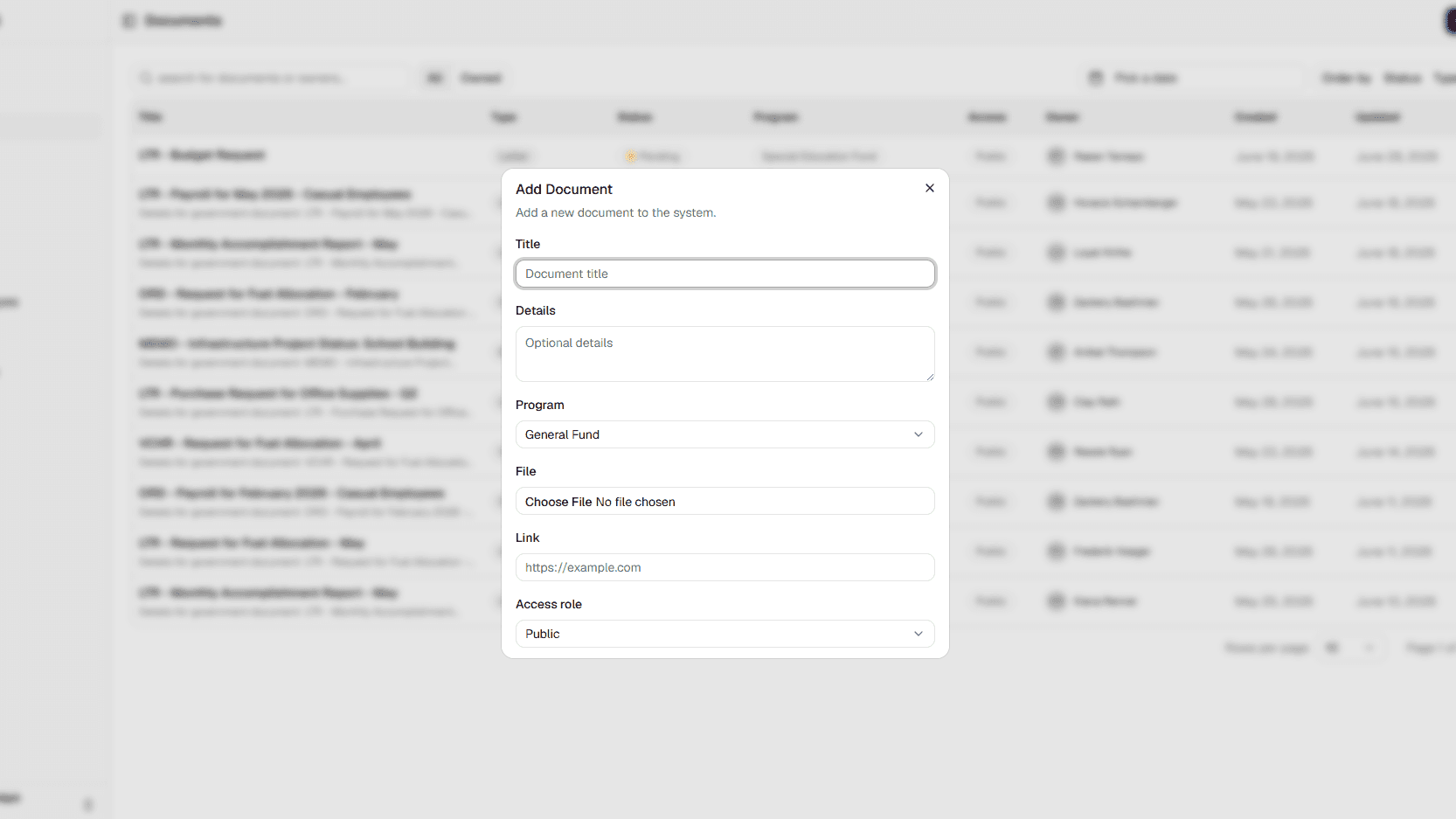Select the All filter tab
Viewport: 1456px width, 819px height.
[434, 78]
